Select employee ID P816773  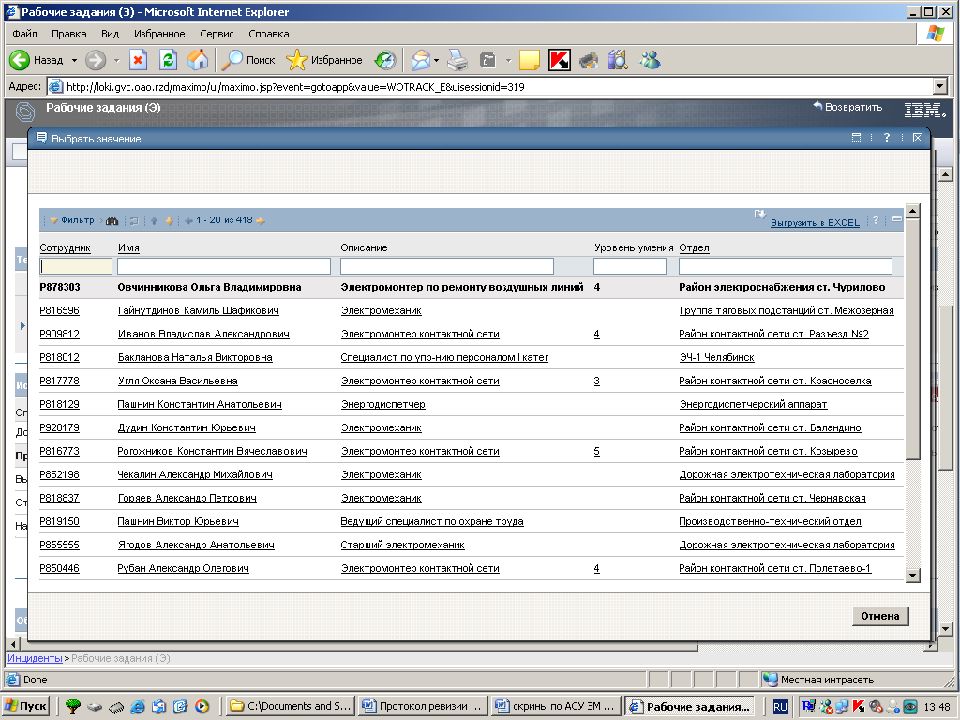point(59,452)
